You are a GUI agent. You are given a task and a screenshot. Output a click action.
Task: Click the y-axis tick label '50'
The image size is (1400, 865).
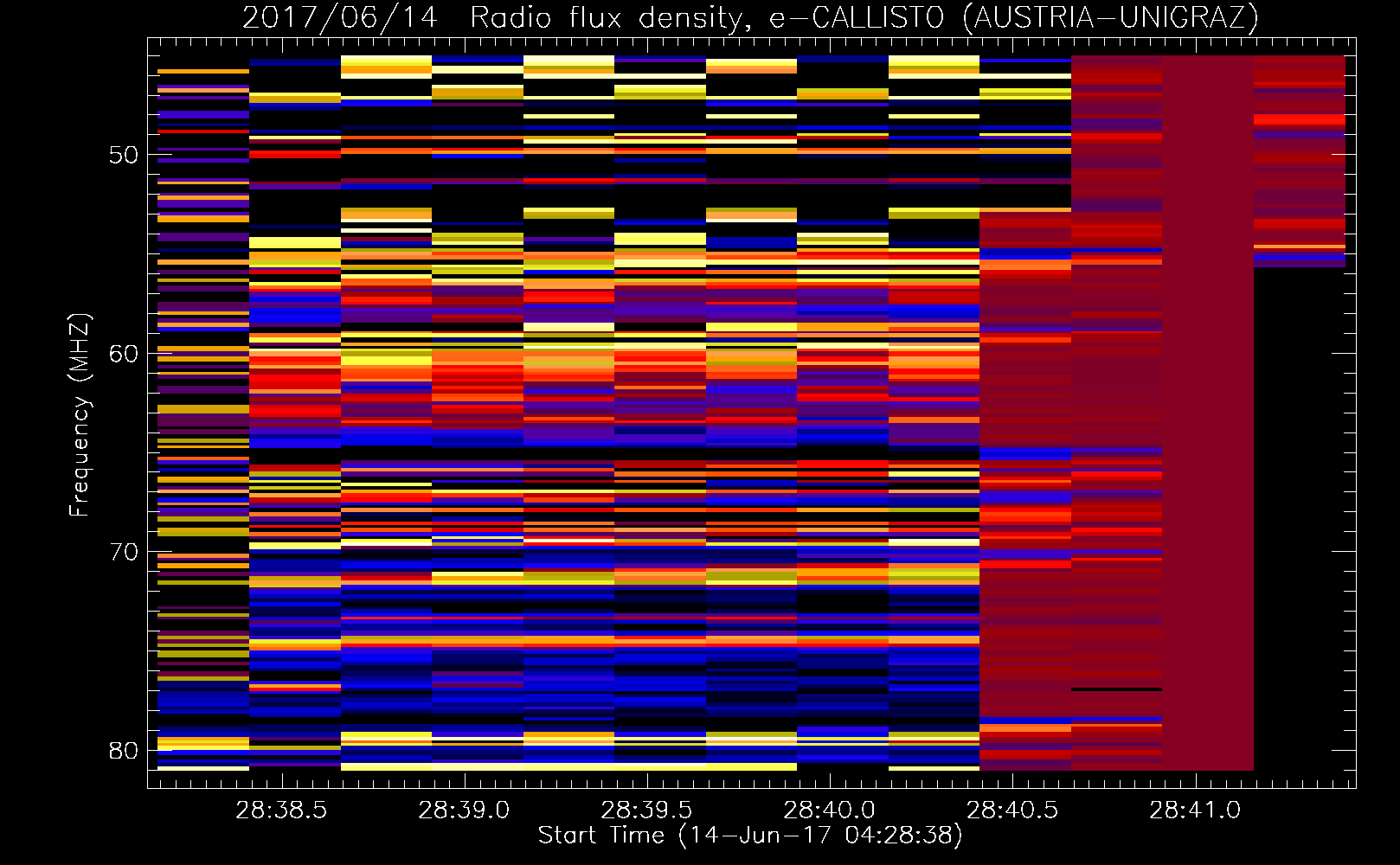click(x=124, y=155)
